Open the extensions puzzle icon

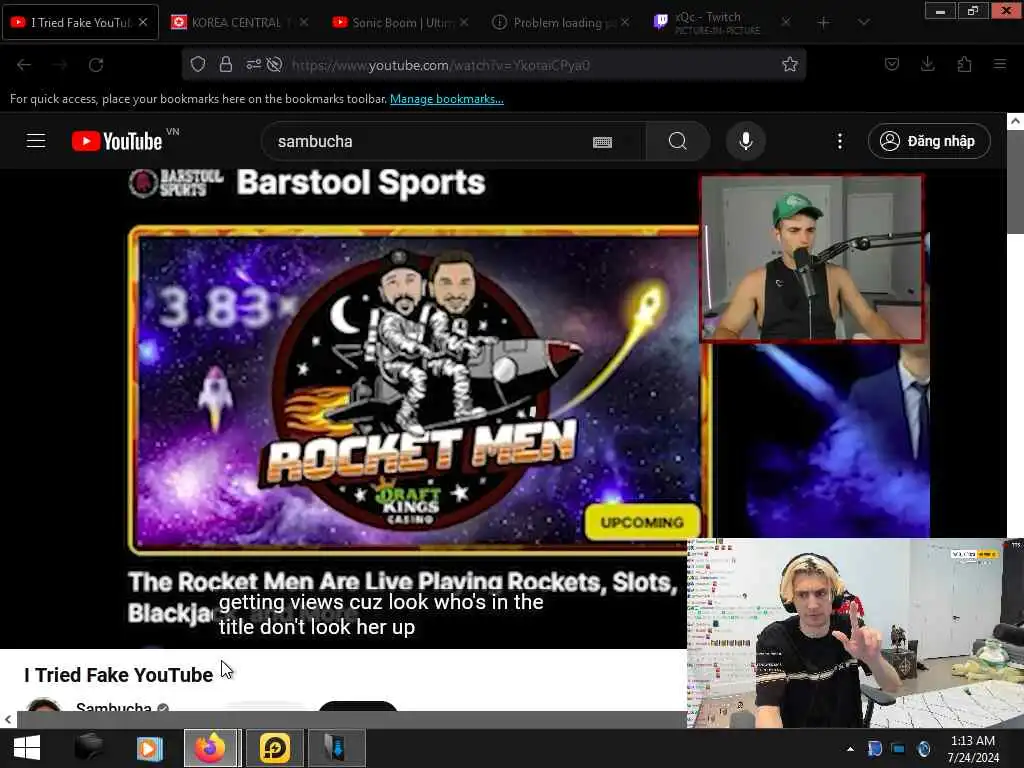(x=965, y=64)
